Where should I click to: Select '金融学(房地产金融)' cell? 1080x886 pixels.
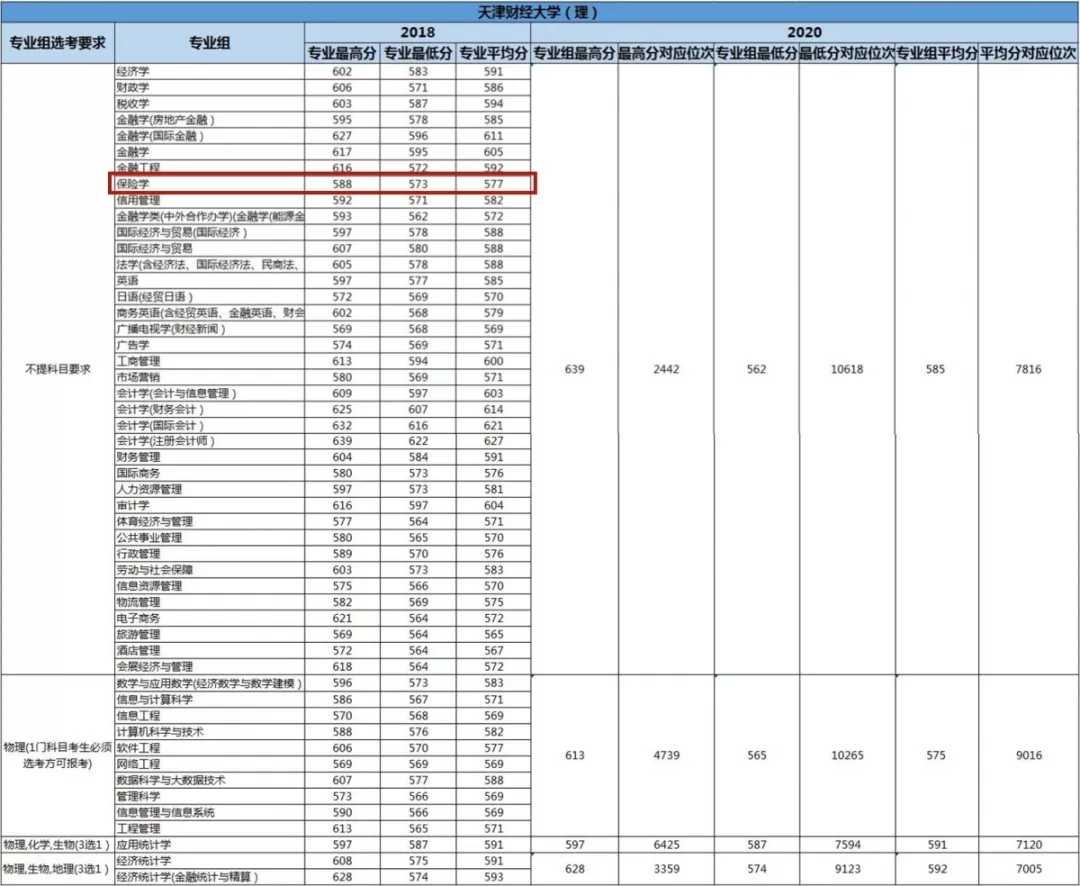(209, 120)
